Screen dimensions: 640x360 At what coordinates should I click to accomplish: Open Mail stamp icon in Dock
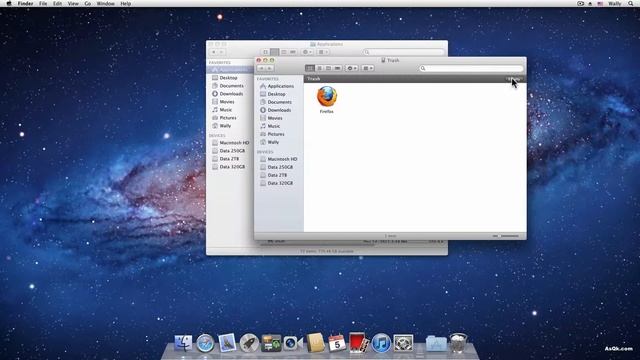tap(227, 343)
